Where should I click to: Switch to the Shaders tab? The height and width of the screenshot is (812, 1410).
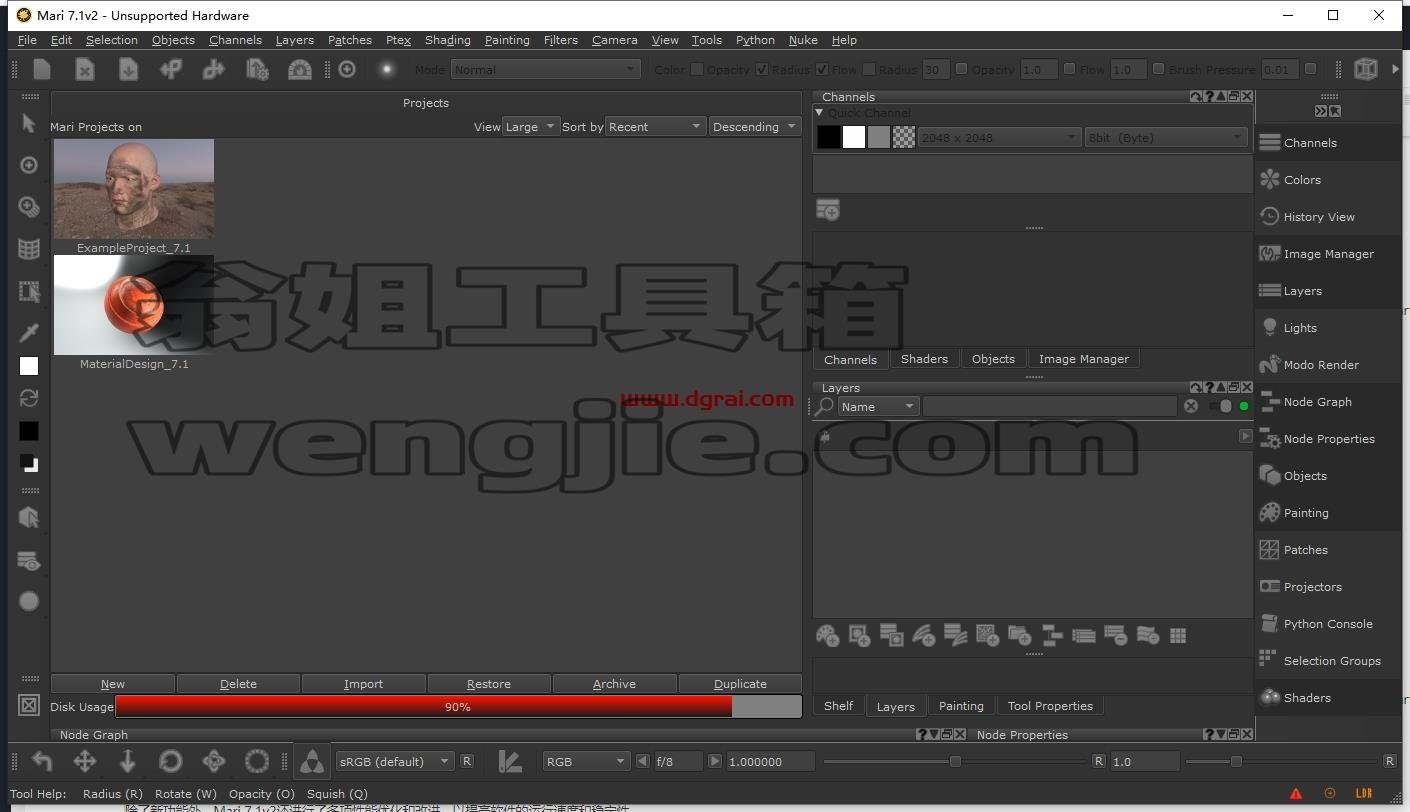tap(924, 359)
